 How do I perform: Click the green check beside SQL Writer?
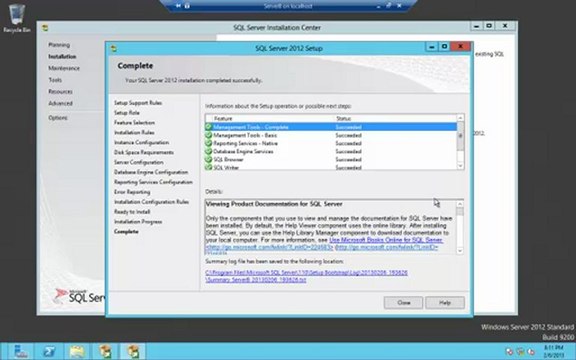pyautogui.click(x=208, y=167)
